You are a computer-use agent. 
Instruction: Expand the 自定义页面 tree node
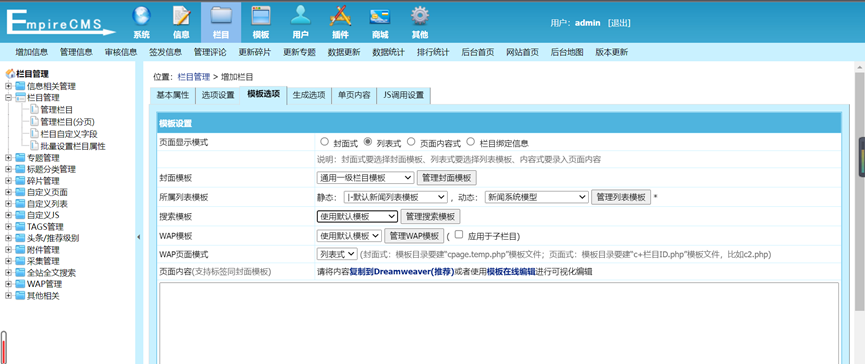[x=8, y=192]
